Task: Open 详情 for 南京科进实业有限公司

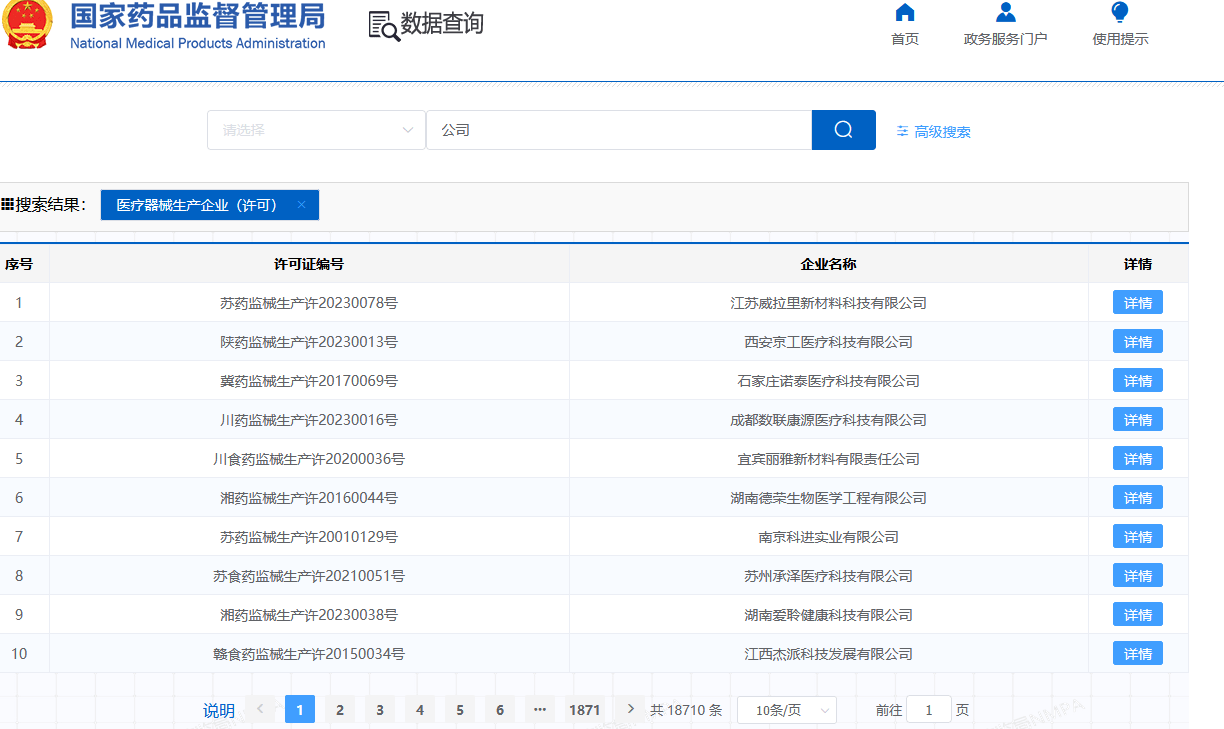Action: click(1137, 536)
